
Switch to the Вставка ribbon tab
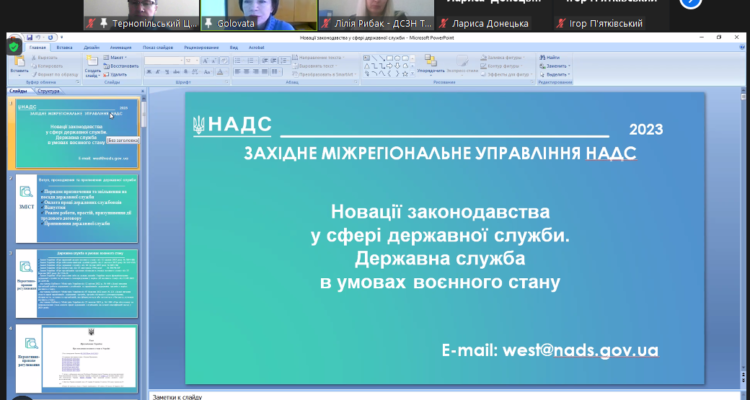(65, 48)
